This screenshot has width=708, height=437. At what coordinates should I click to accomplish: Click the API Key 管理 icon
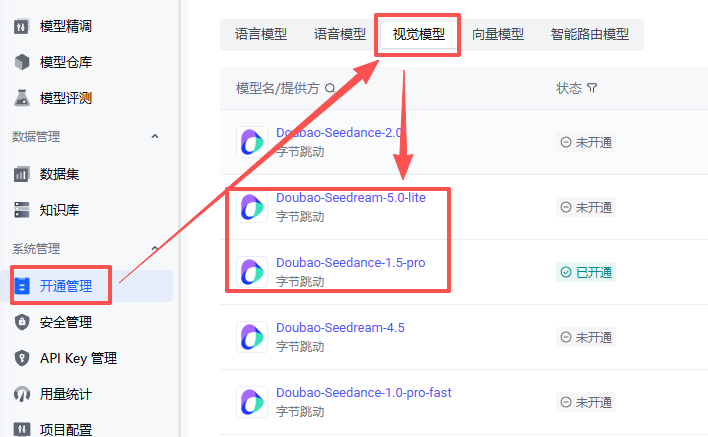[22, 358]
